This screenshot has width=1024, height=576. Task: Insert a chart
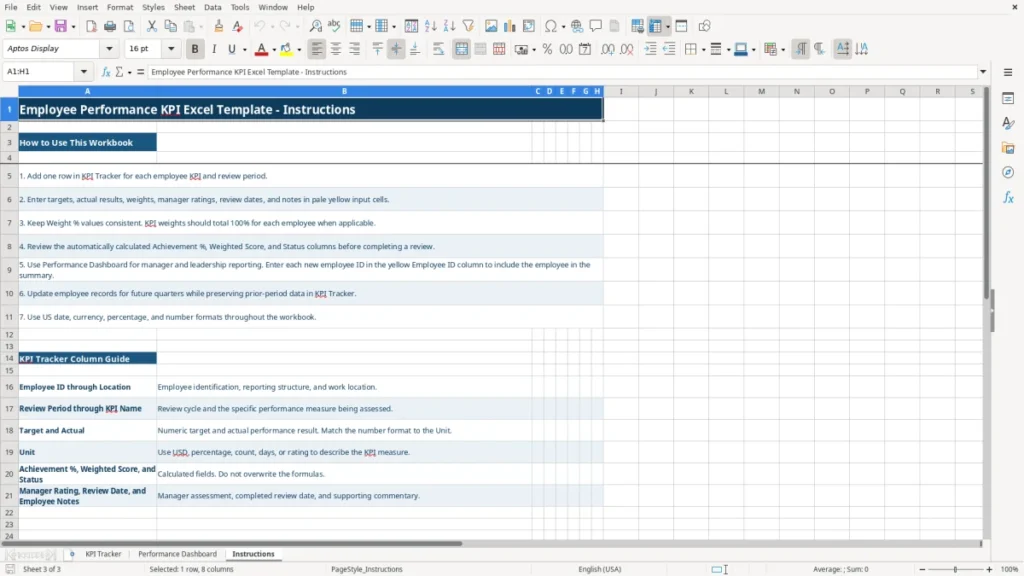coord(510,26)
